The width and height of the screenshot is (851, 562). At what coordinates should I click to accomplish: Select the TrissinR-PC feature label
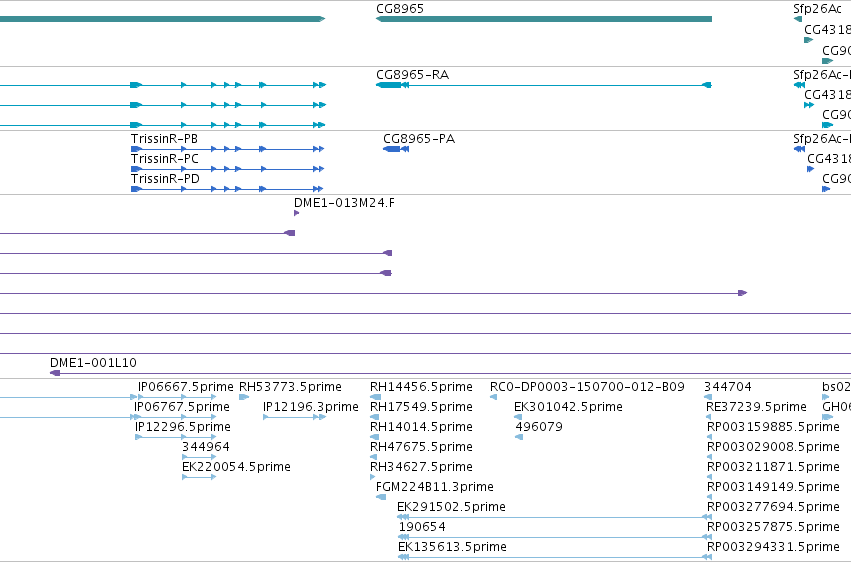165,159
